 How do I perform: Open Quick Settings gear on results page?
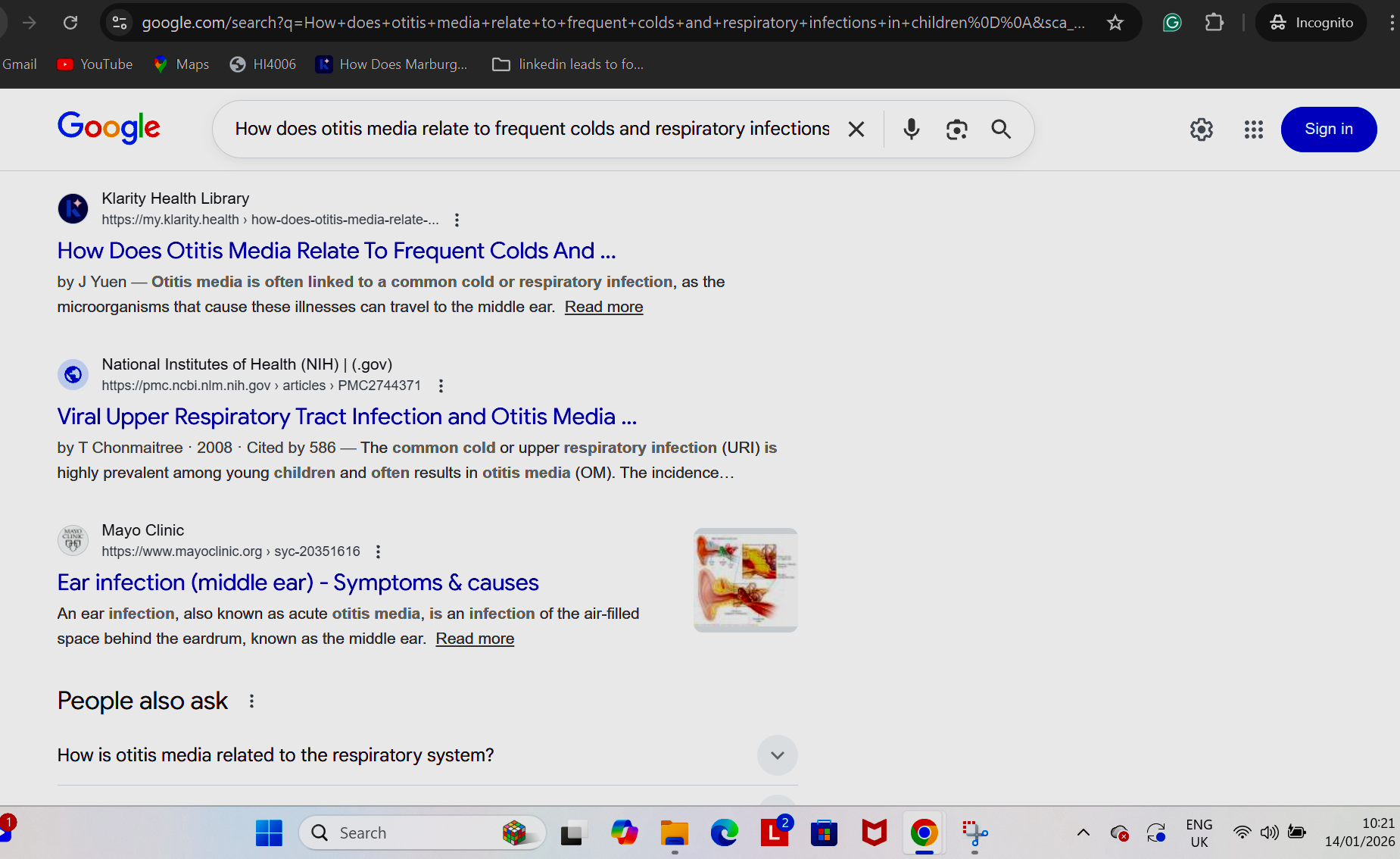[1202, 130]
